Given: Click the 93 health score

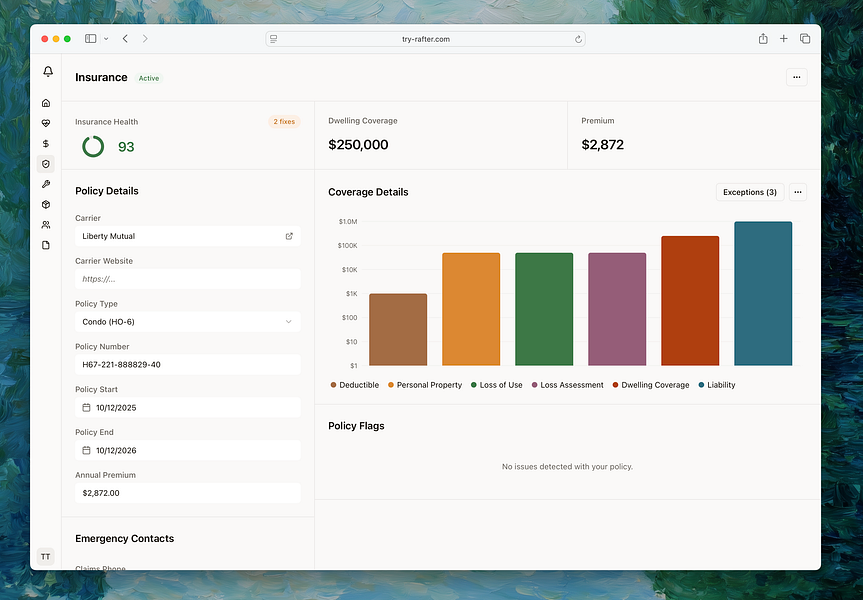Looking at the screenshot, I should coord(126,147).
